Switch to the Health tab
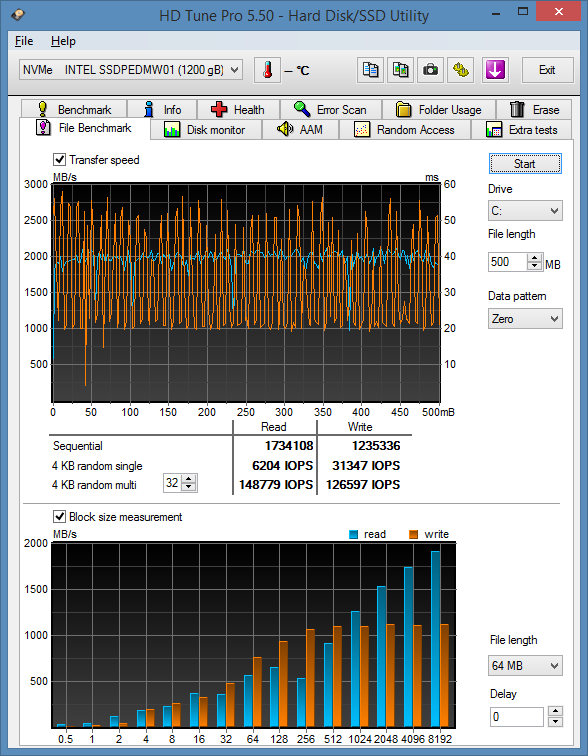 coord(238,109)
